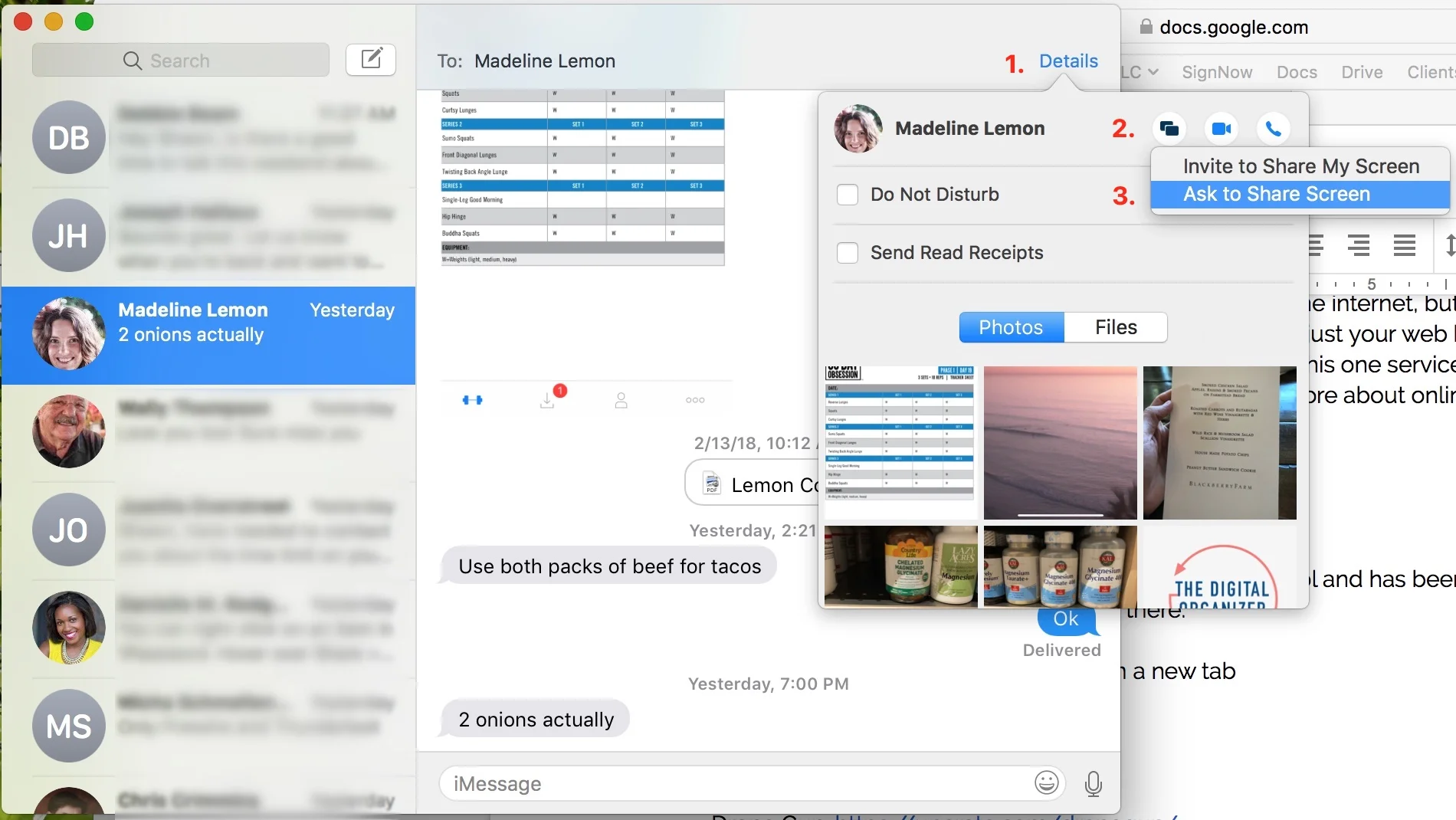Start a FaceTime video call with Madeline
This screenshot has height=820, width=1456.
click(1222, 129)
